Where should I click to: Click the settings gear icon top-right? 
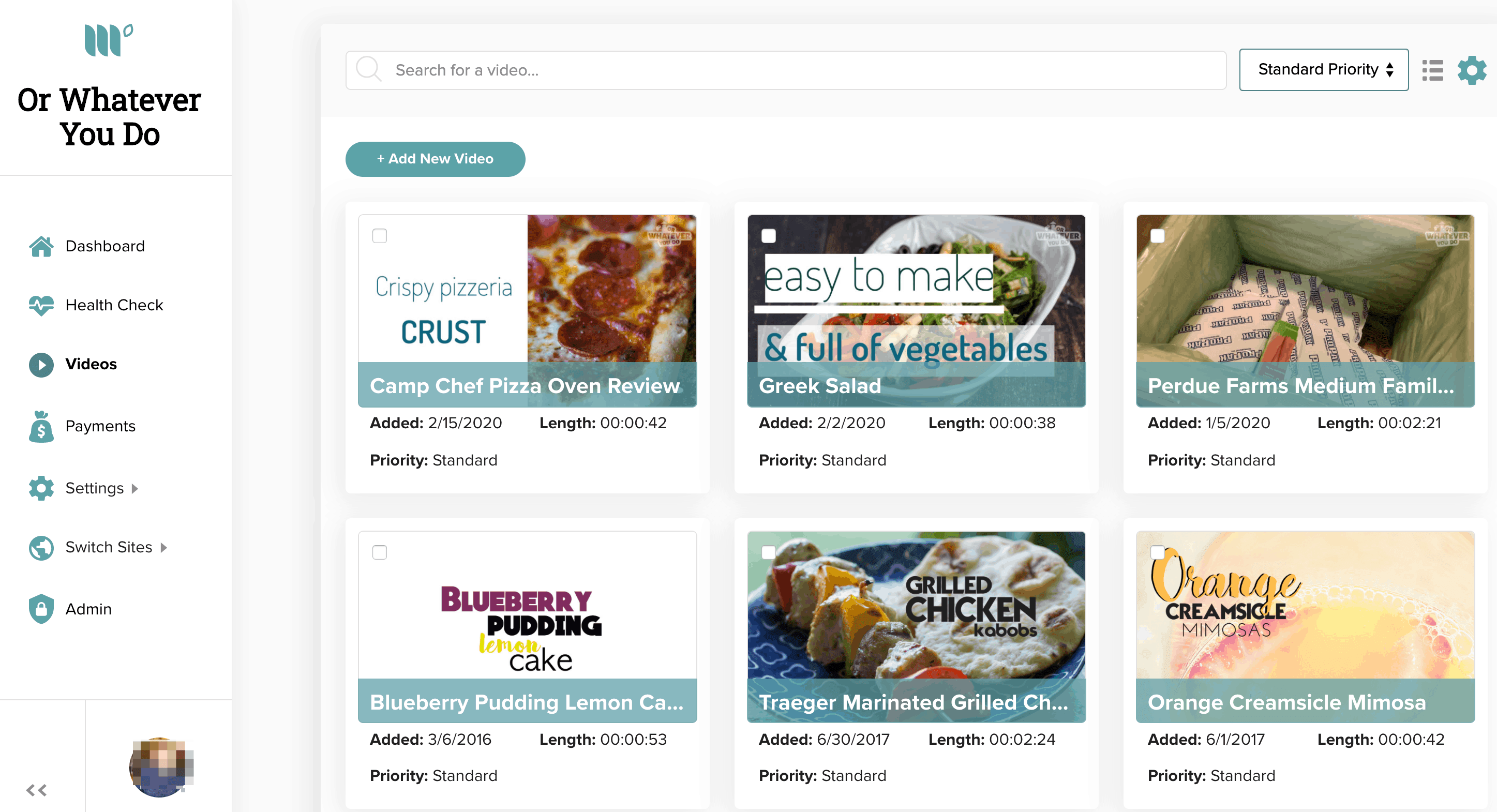[x=1472, y=69]
